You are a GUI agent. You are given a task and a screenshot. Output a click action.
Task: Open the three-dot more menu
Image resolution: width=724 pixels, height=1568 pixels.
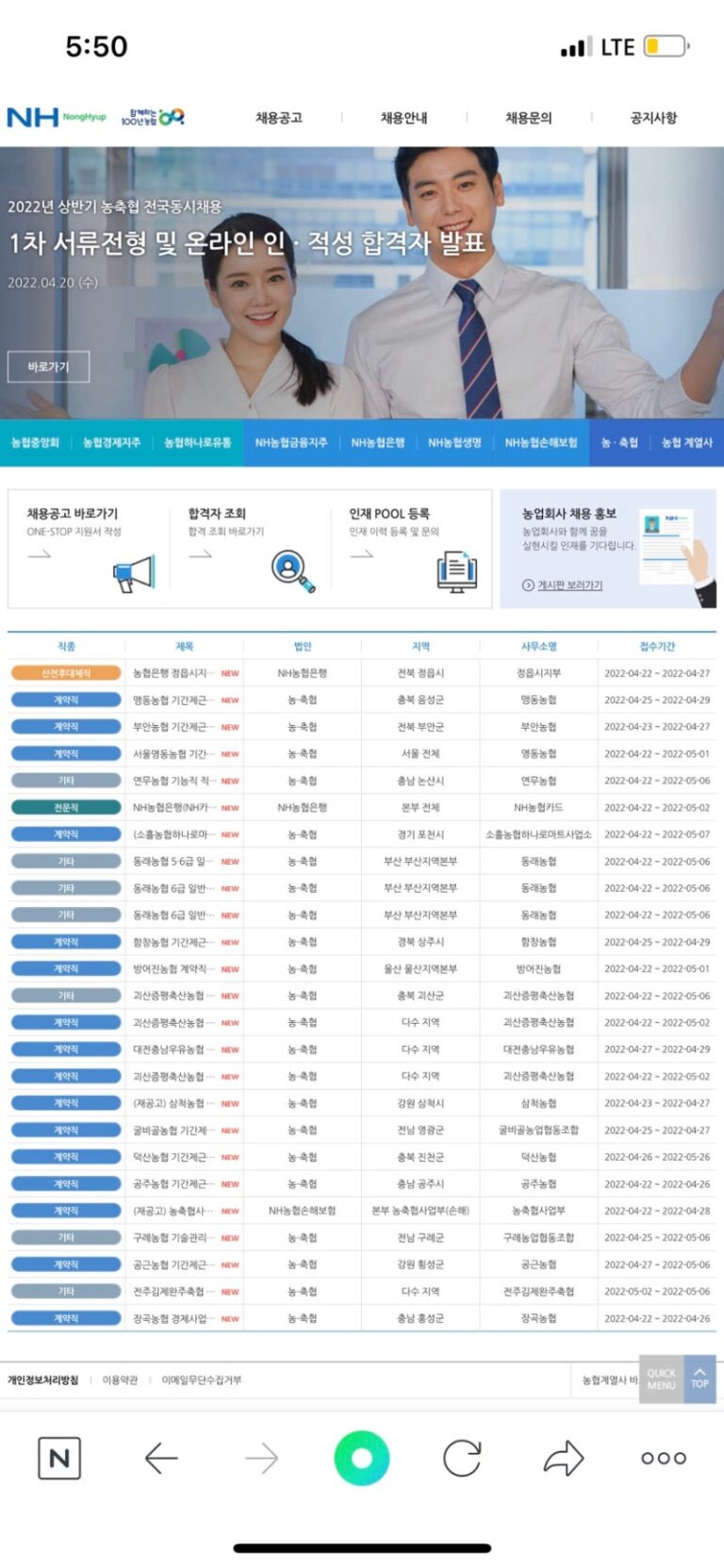[x=664, y=1458]
